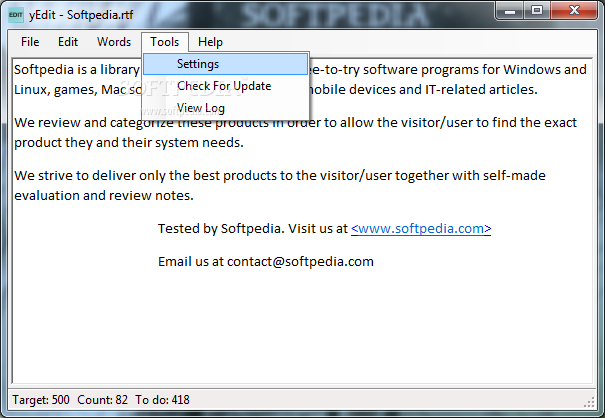Select View Log menu entry
The height and width of the screenshot is (418, 605).
pyautogui.click(x=226, y=108)
